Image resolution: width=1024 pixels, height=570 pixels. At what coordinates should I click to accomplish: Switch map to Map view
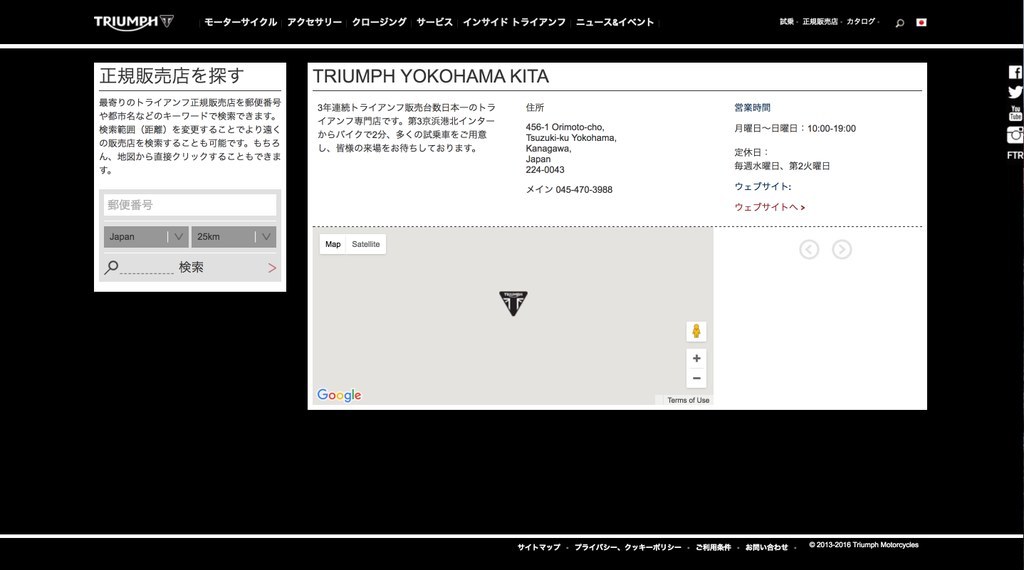coord(333,244)
